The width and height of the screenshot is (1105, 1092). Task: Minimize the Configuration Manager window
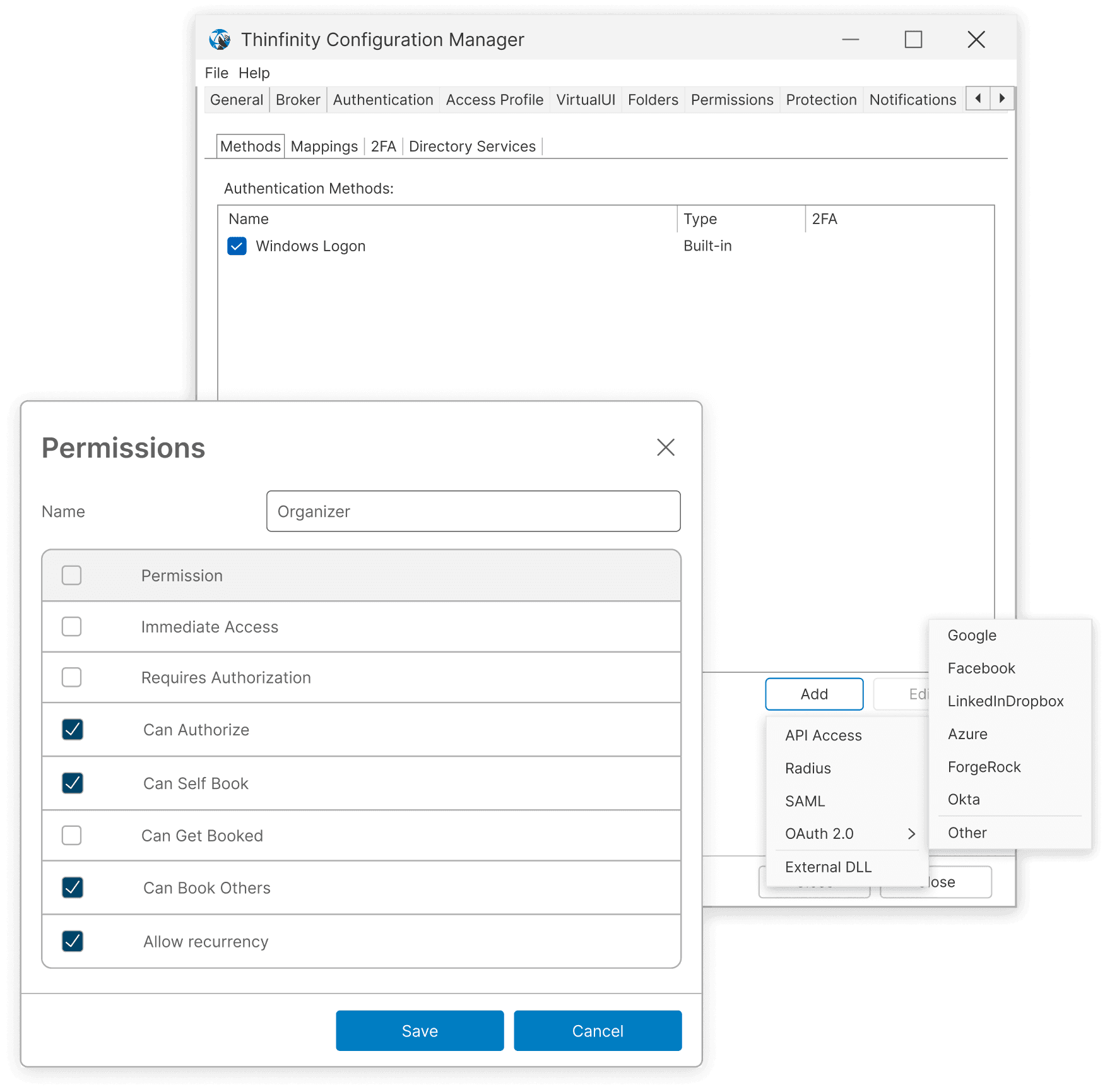pyautogui.click(x=851, y=39)
